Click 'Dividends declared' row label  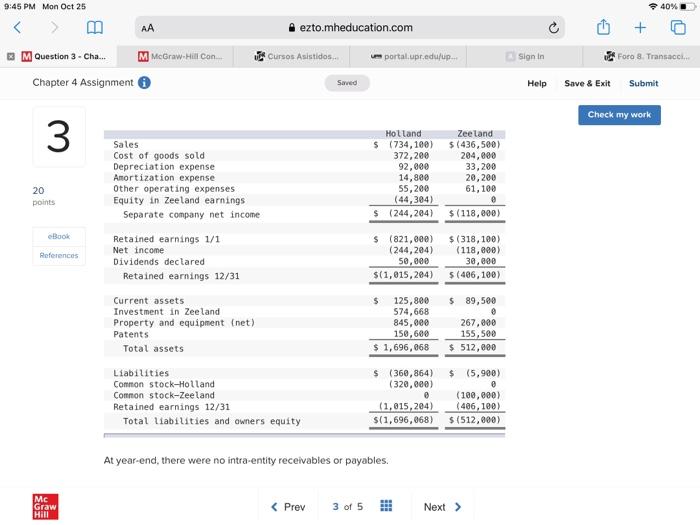pyautogui.click(x=159, y=262)
